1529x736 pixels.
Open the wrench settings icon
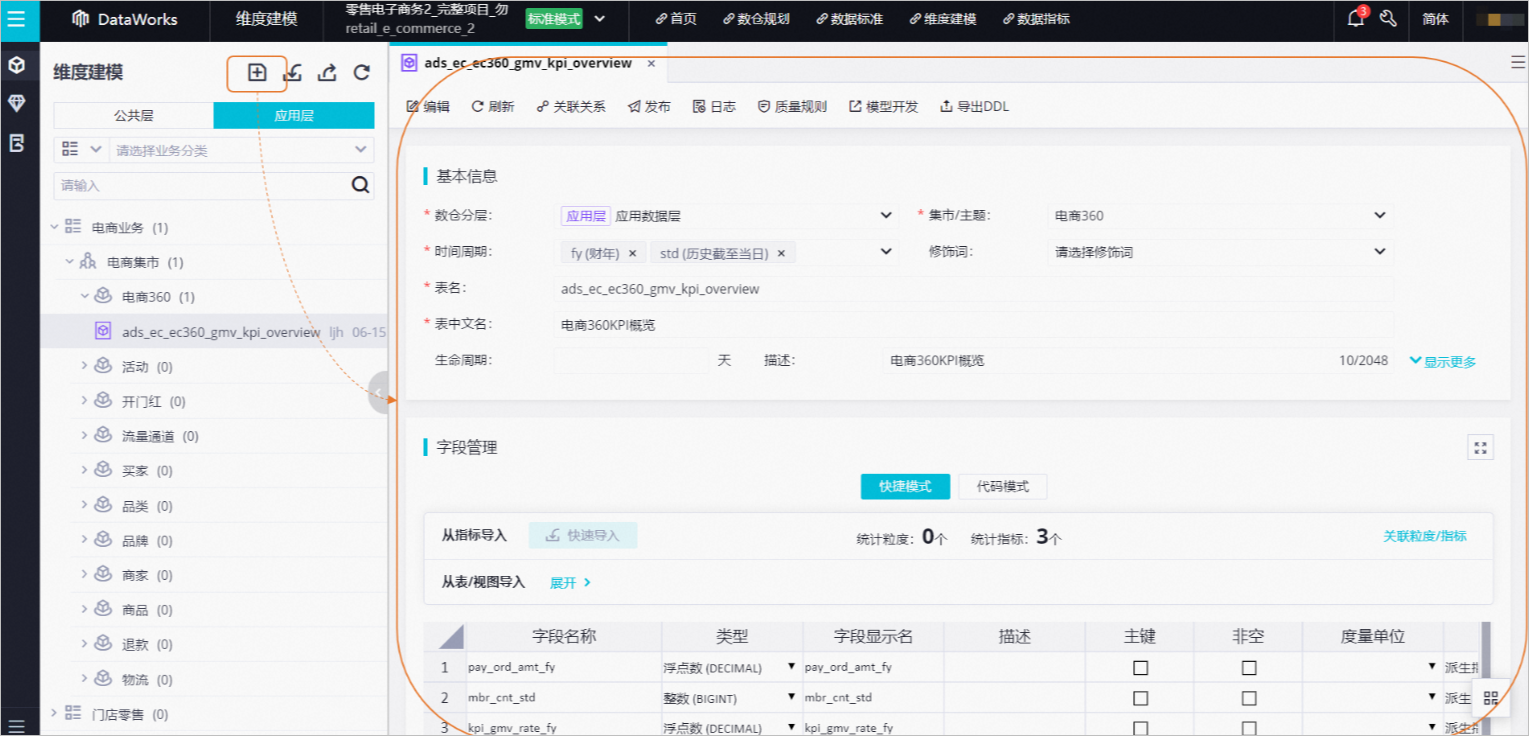tap(1387, 18)
